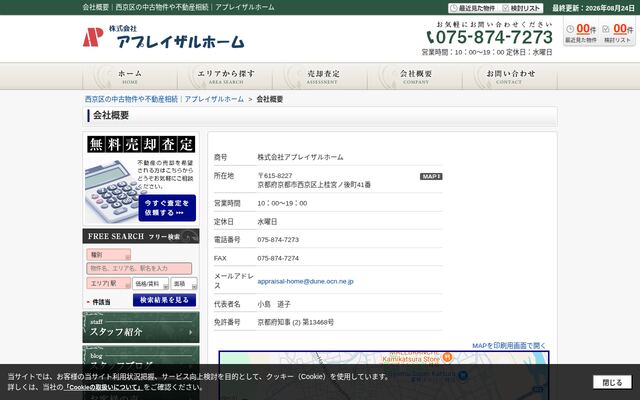Go to the ホーム navigation tab
The height and width of the screenshot is (400, 640).
point(130,76)
